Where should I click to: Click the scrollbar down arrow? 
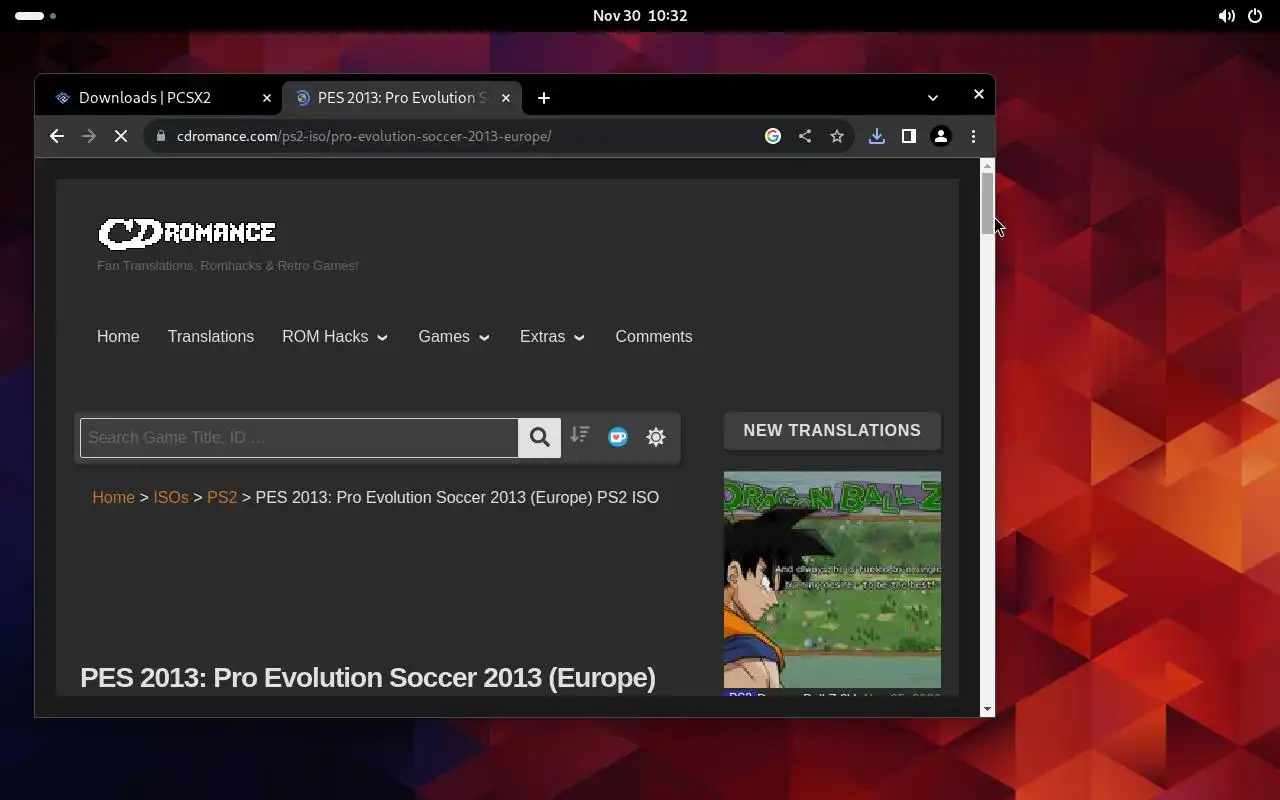pos(987,709)
